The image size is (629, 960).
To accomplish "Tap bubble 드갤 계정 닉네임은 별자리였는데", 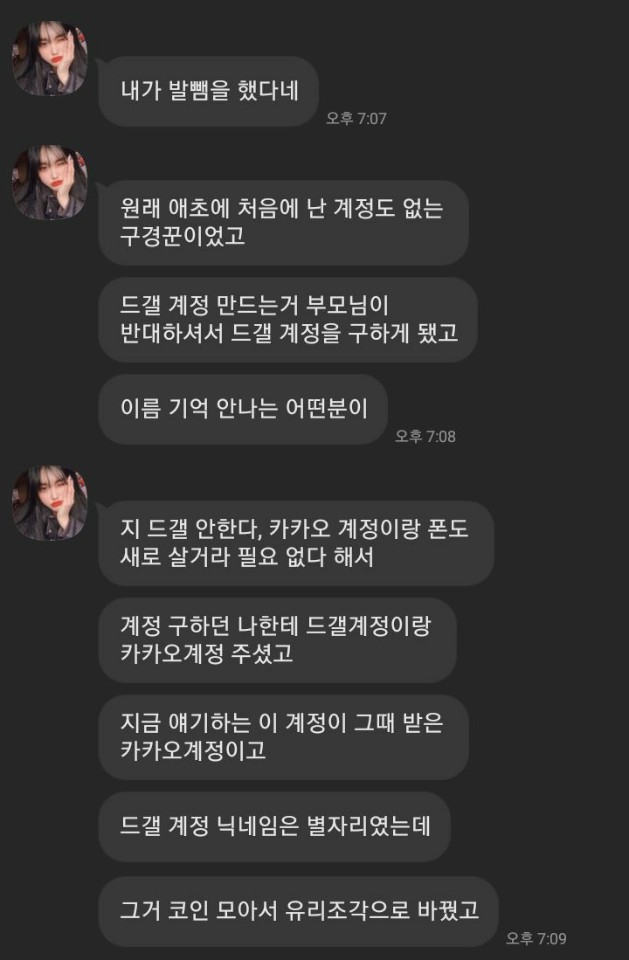I will pyautogui.click(x=274, y=827).
